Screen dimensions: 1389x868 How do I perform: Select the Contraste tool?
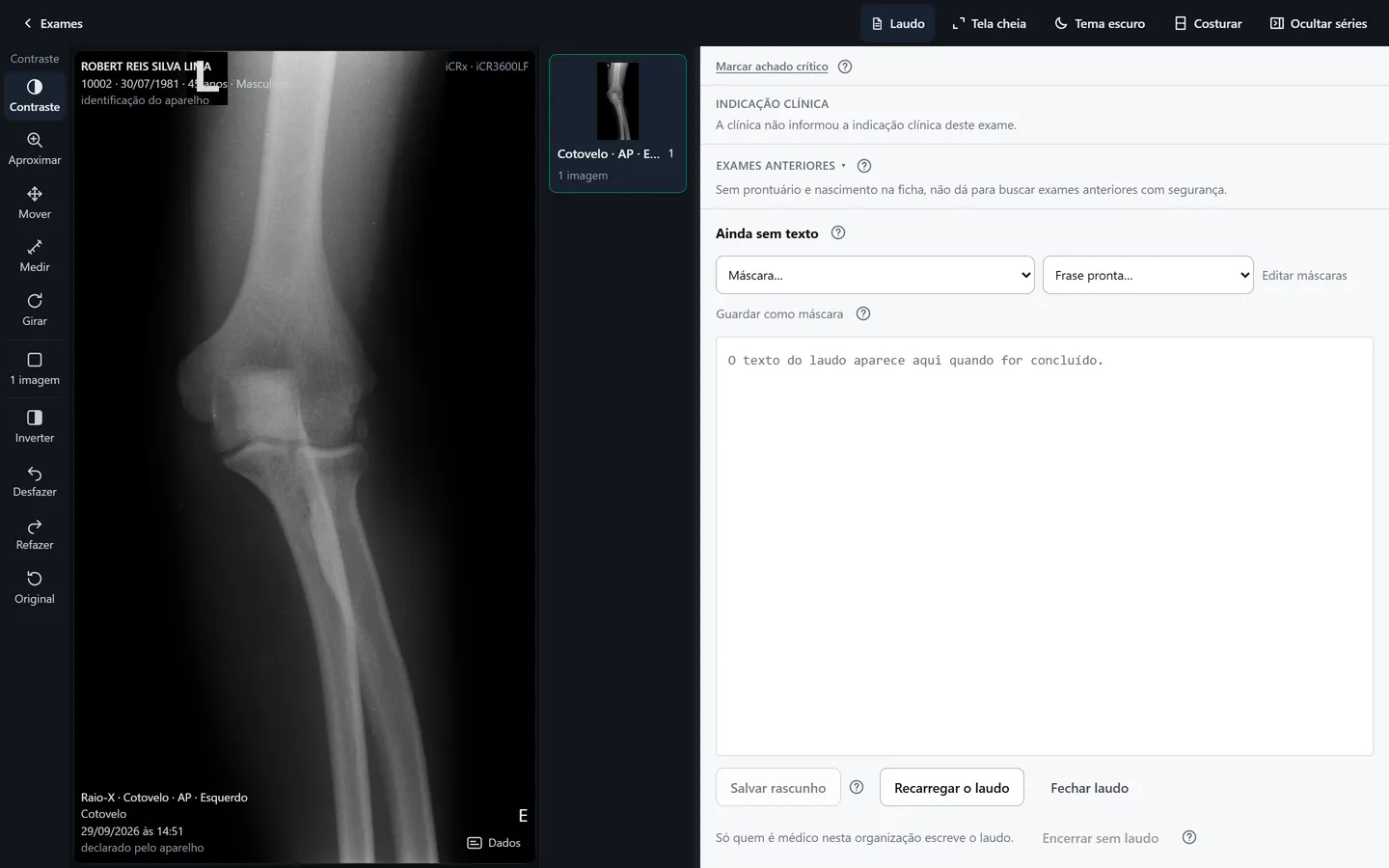pyautogui.click(x=35, y=95)
